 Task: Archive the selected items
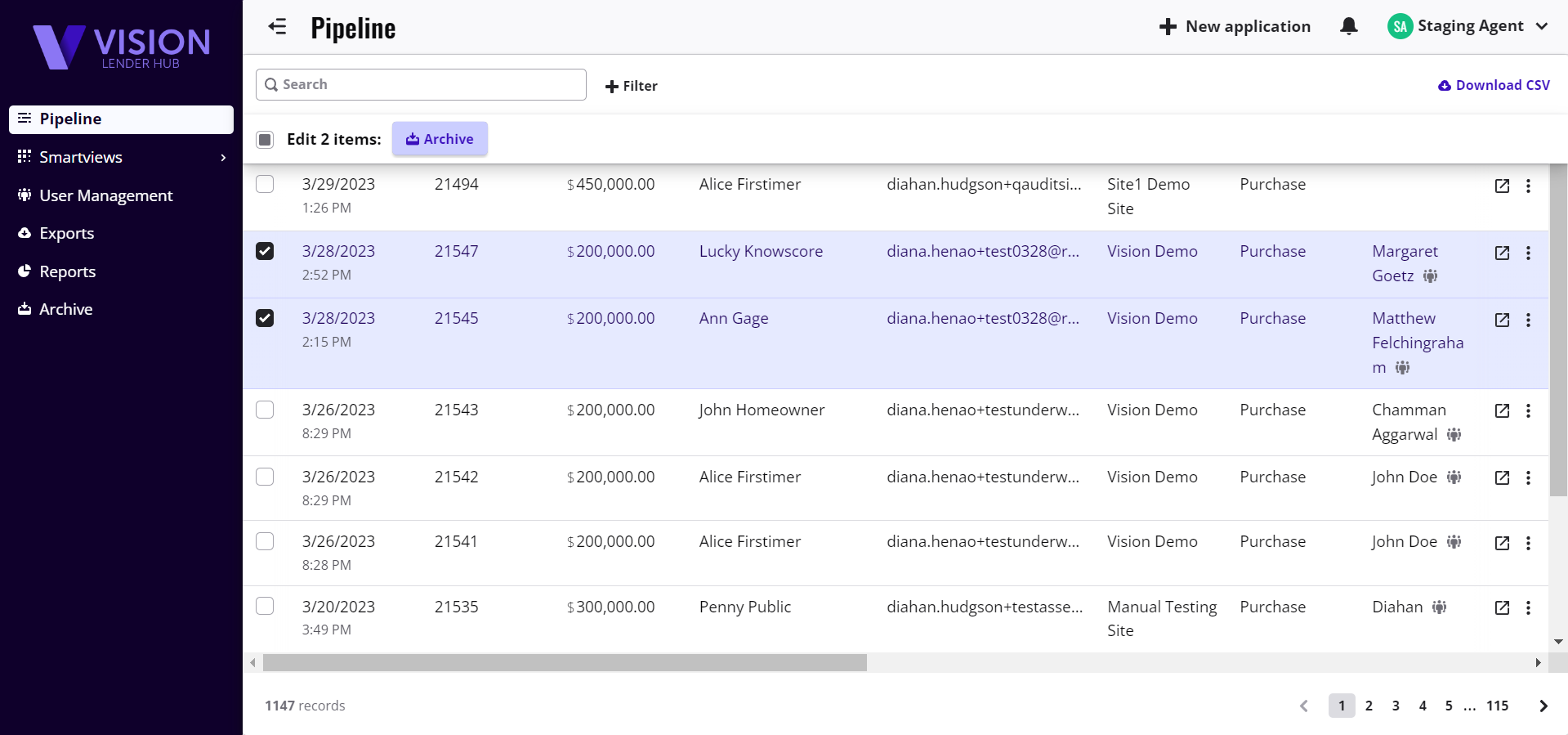click(x=440, y=139)
